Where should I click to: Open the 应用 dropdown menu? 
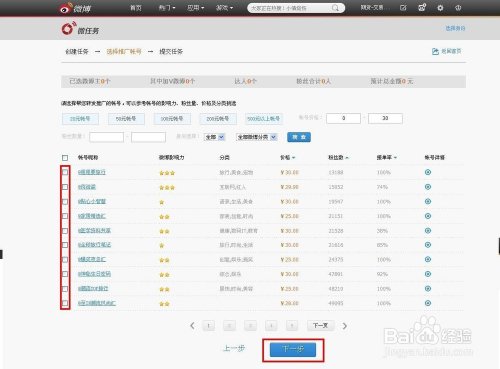coord(196,8)
